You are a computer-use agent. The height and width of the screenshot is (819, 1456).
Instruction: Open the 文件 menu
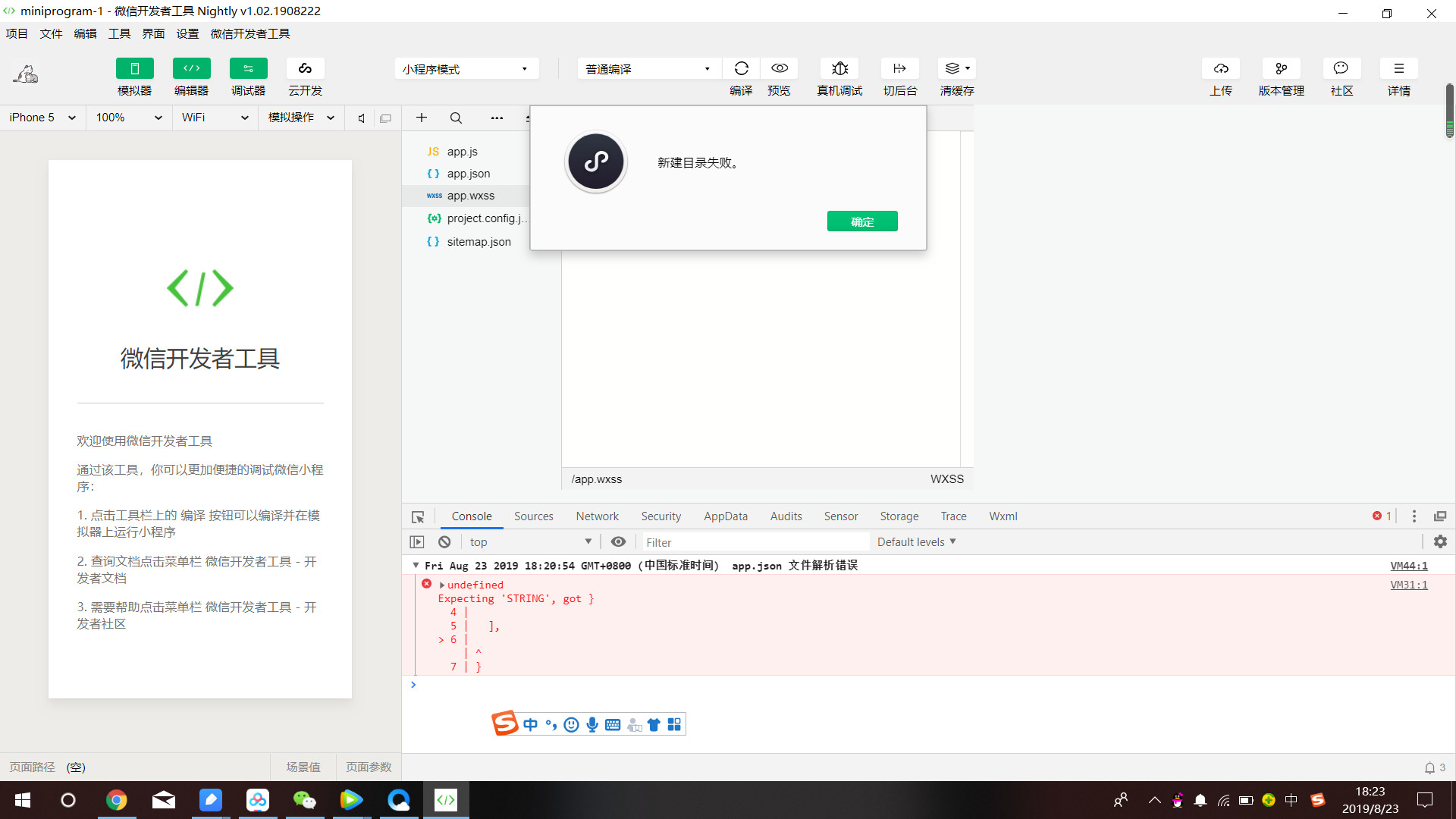(51, 33)
